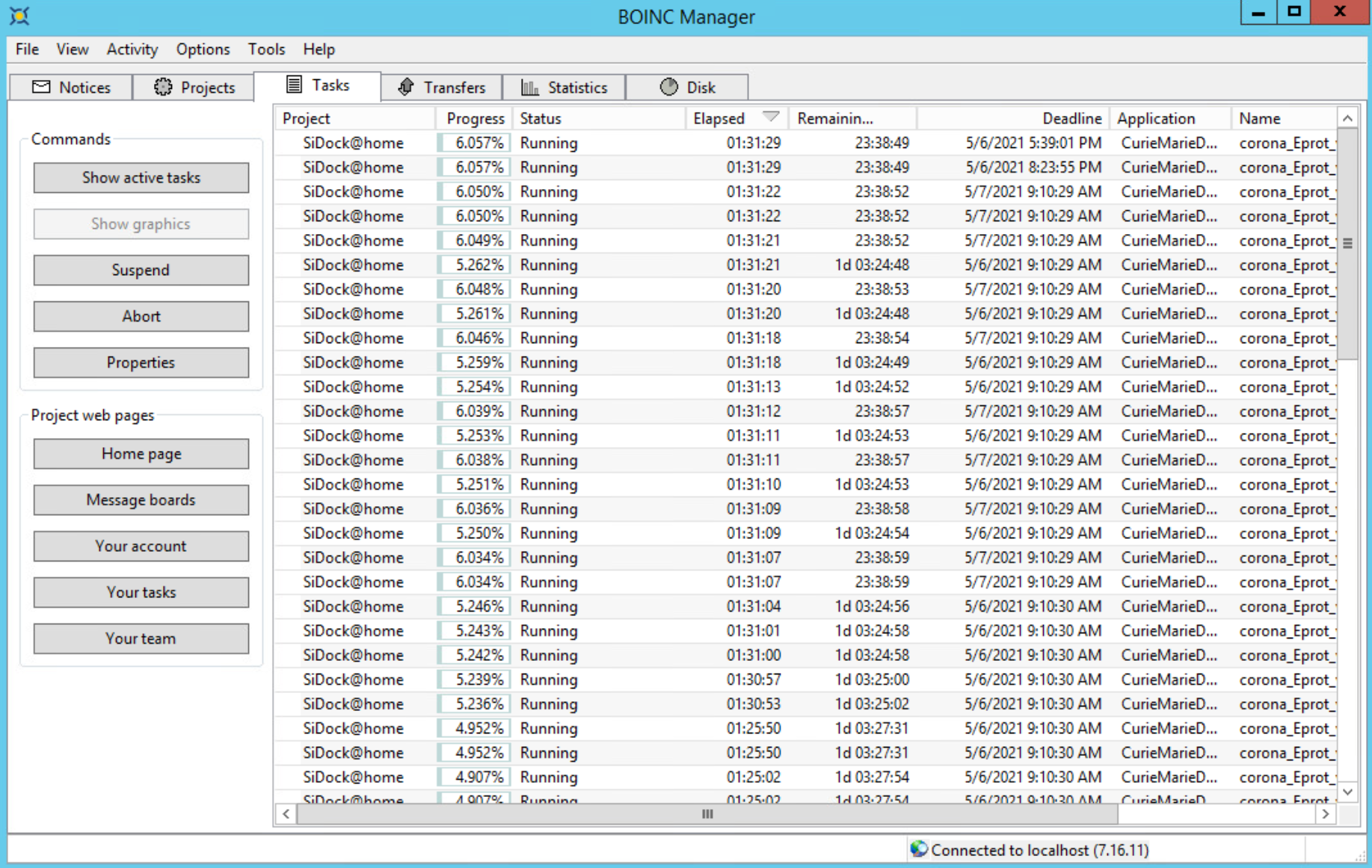The width and height of the screenshot is (1372, 868).
Task: Open the View menu
Action: pos(73,49)
